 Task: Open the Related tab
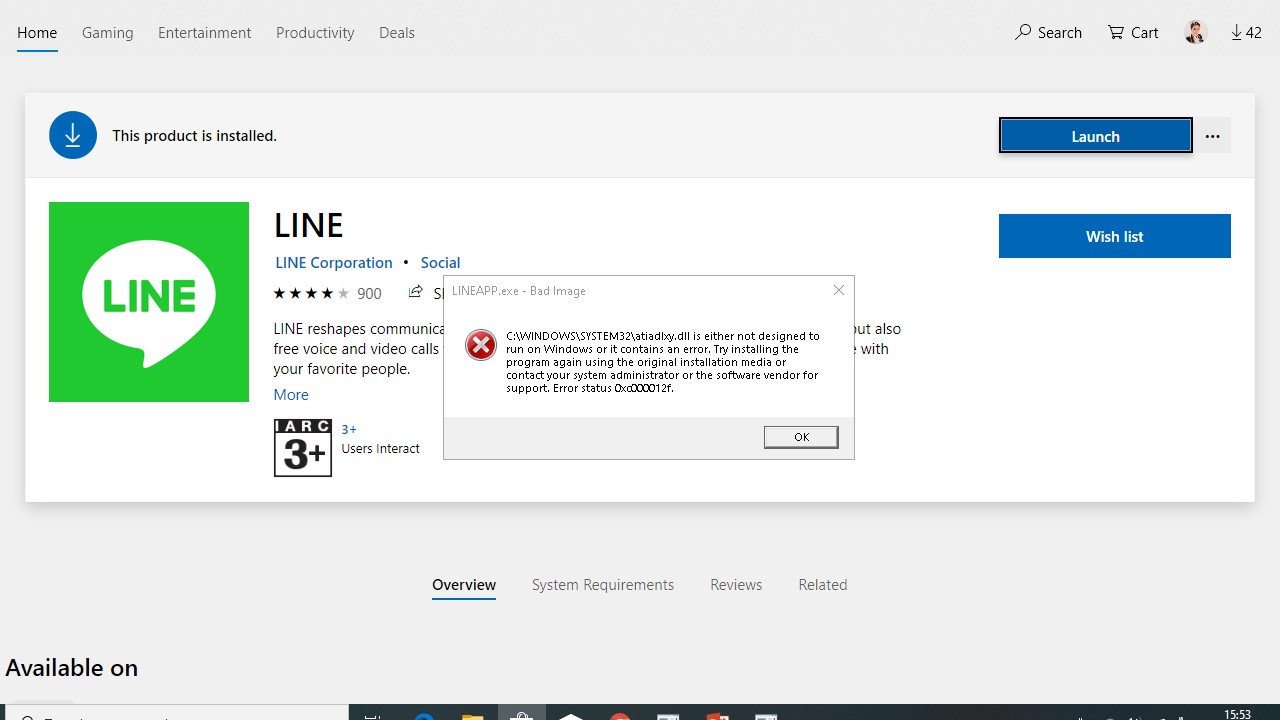tap(823, 585)
